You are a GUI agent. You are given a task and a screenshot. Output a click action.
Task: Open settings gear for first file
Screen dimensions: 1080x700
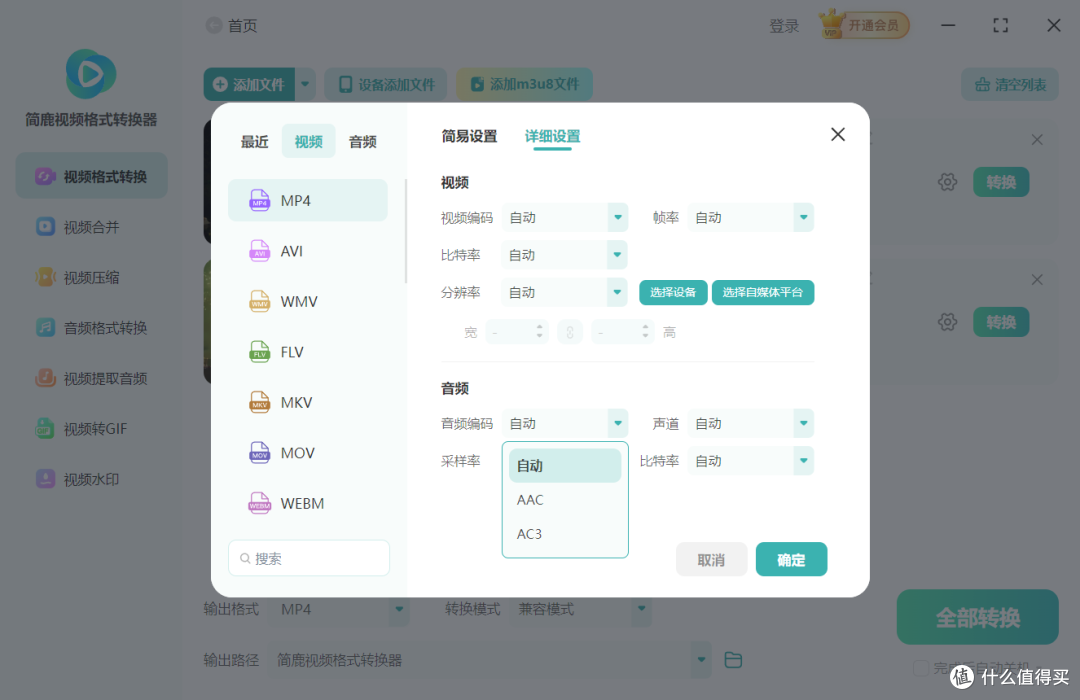pos(948,182)
